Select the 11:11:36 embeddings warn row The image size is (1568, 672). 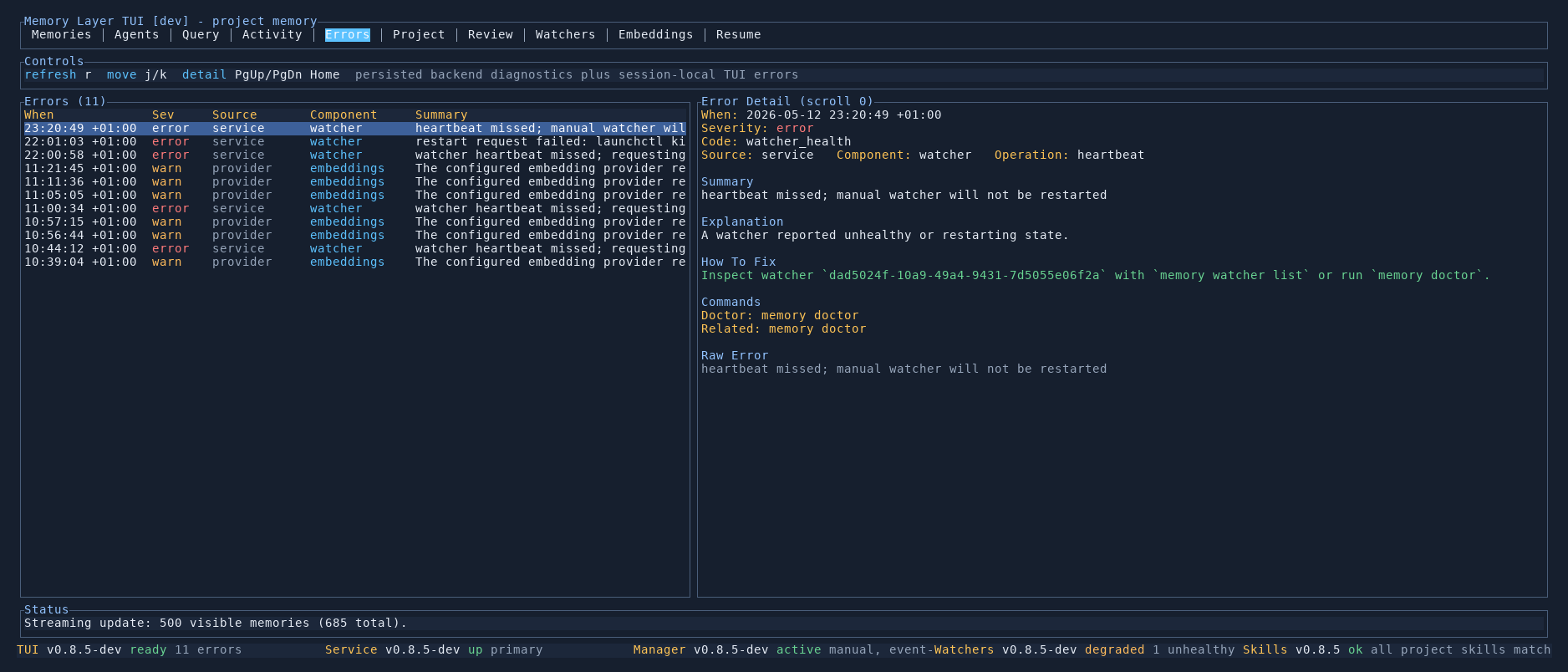click(x=355, y=181)
